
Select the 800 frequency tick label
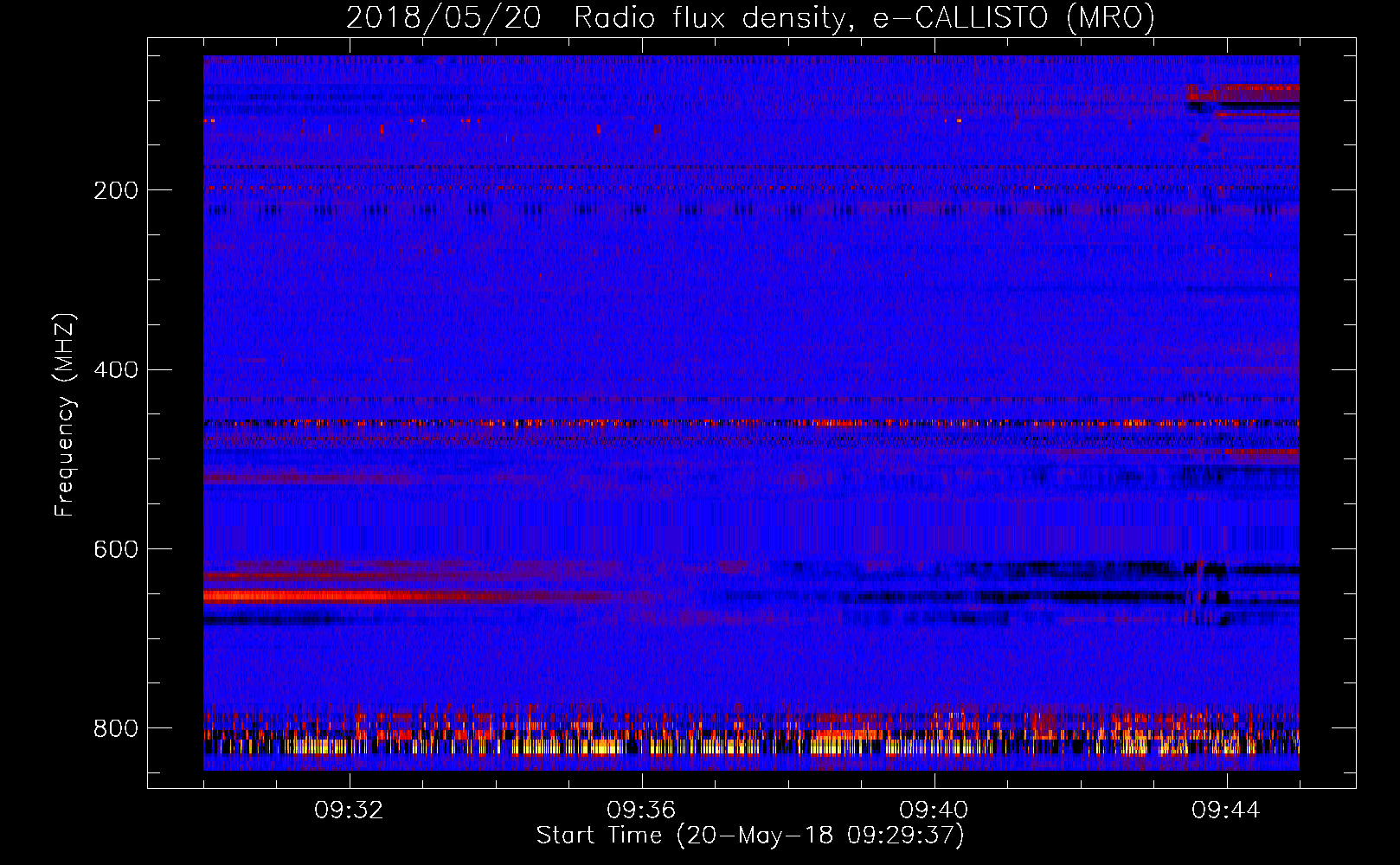click(116, 729)
